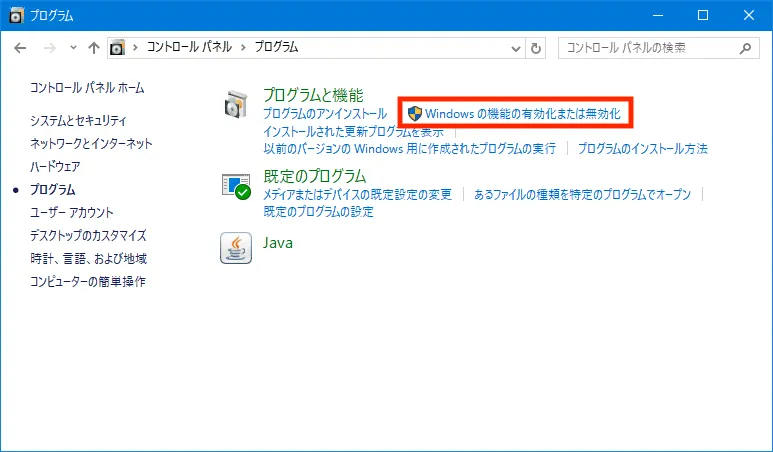Expand chevron before コントロール パネル breadcrumb
Screen dimensions: 773x452
point(136,48)
